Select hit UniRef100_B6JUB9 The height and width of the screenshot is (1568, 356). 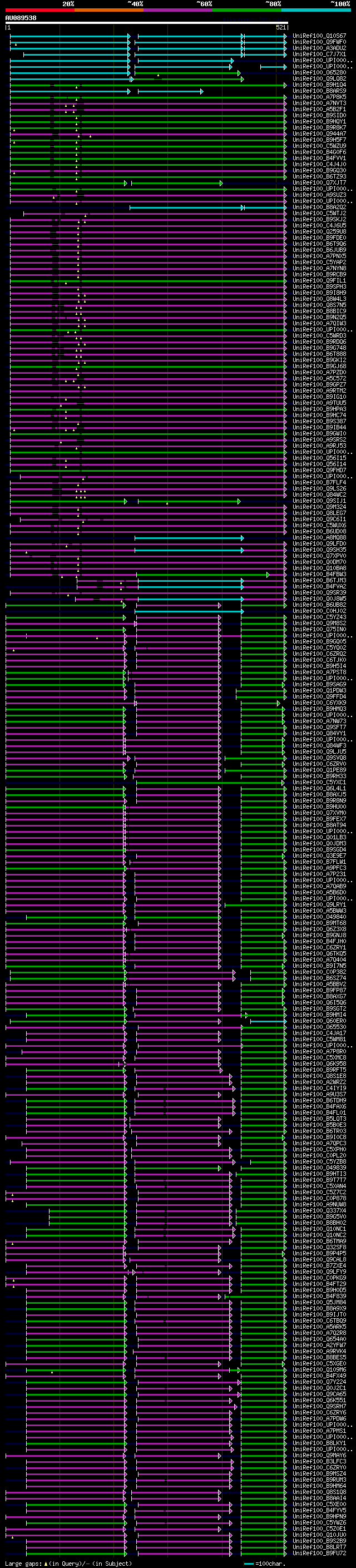pos(319,250)
